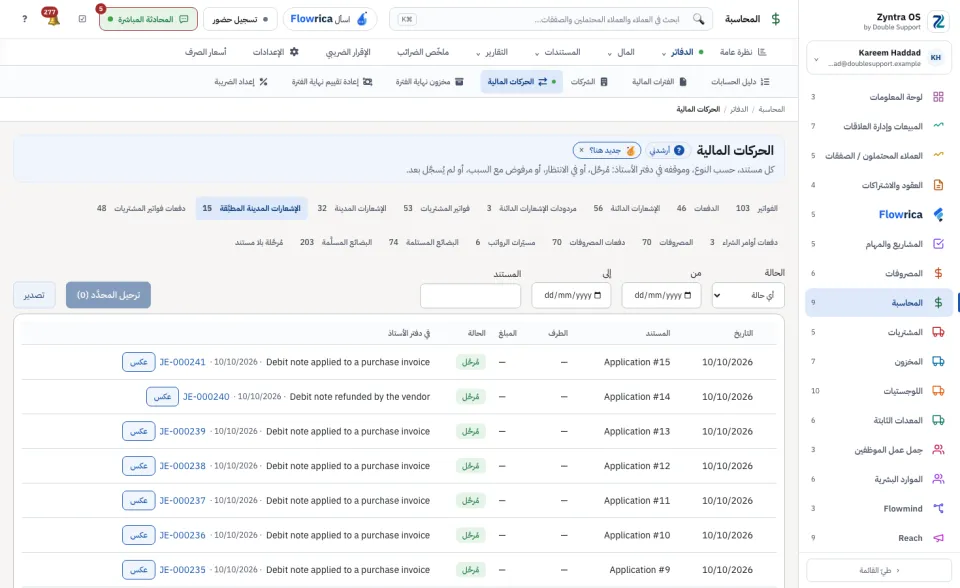Click the تسجيل حضور button

pos(240,19)
